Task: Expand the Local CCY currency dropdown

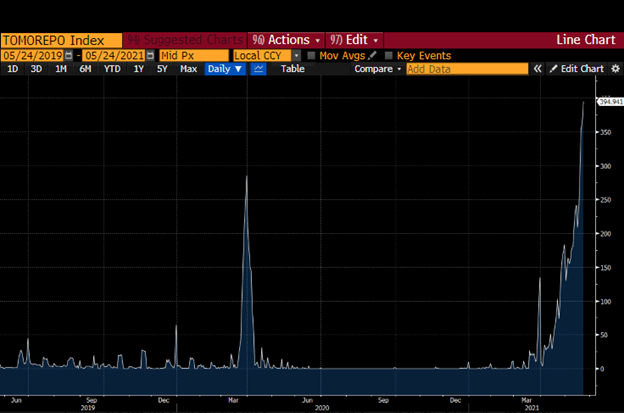Action: pyautogui.click(x=296, y=56)
